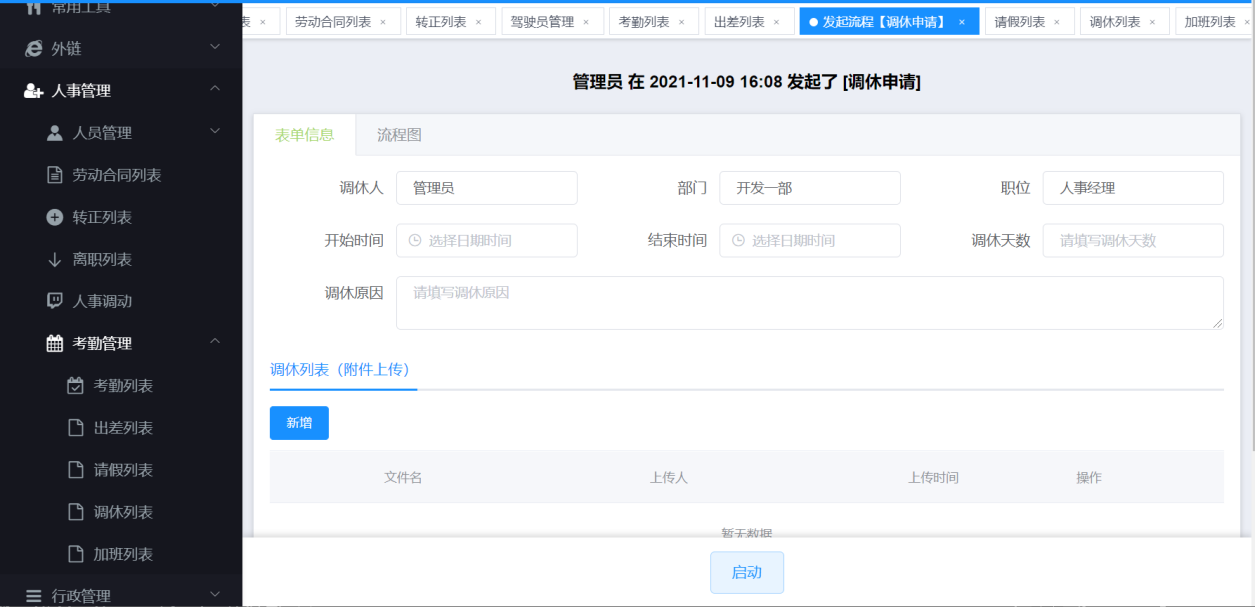Open the 开始时间 date picker field
The width and height of the screenshot is (1255, 607).
coord(487,240)
